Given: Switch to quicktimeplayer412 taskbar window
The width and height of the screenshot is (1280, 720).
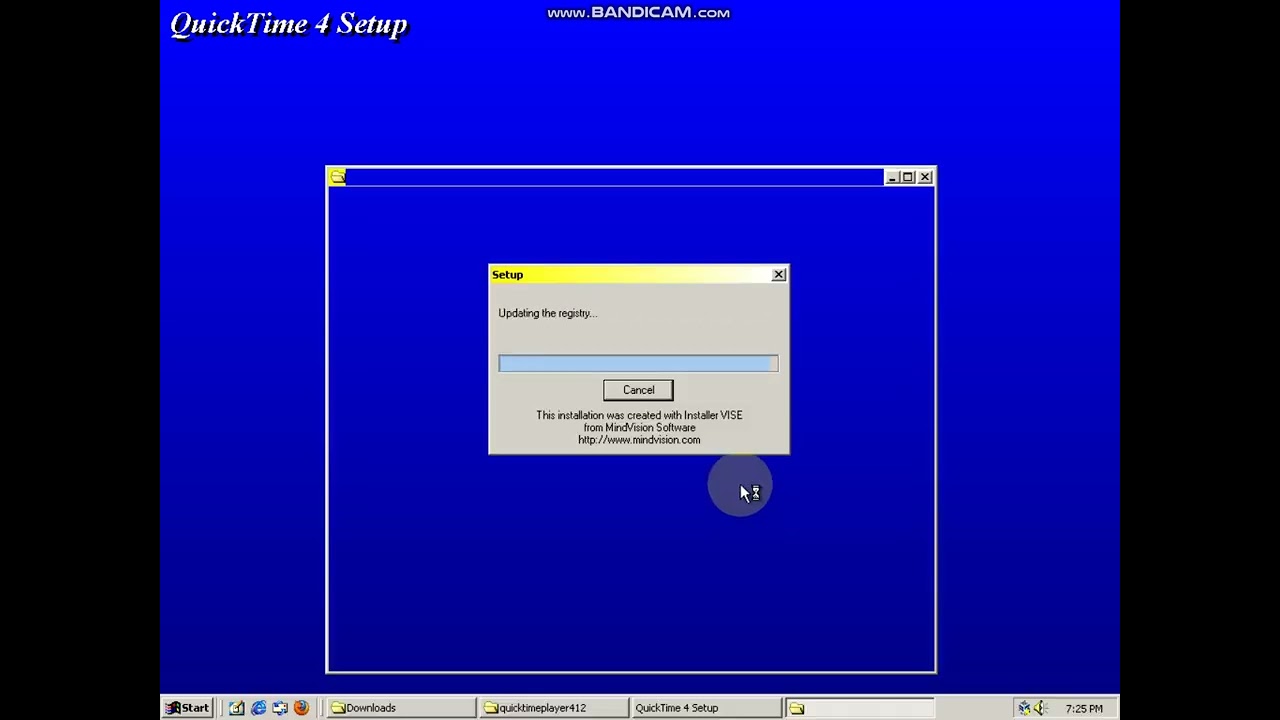Looking at the screenshot, I should click(x=553, y=708).
